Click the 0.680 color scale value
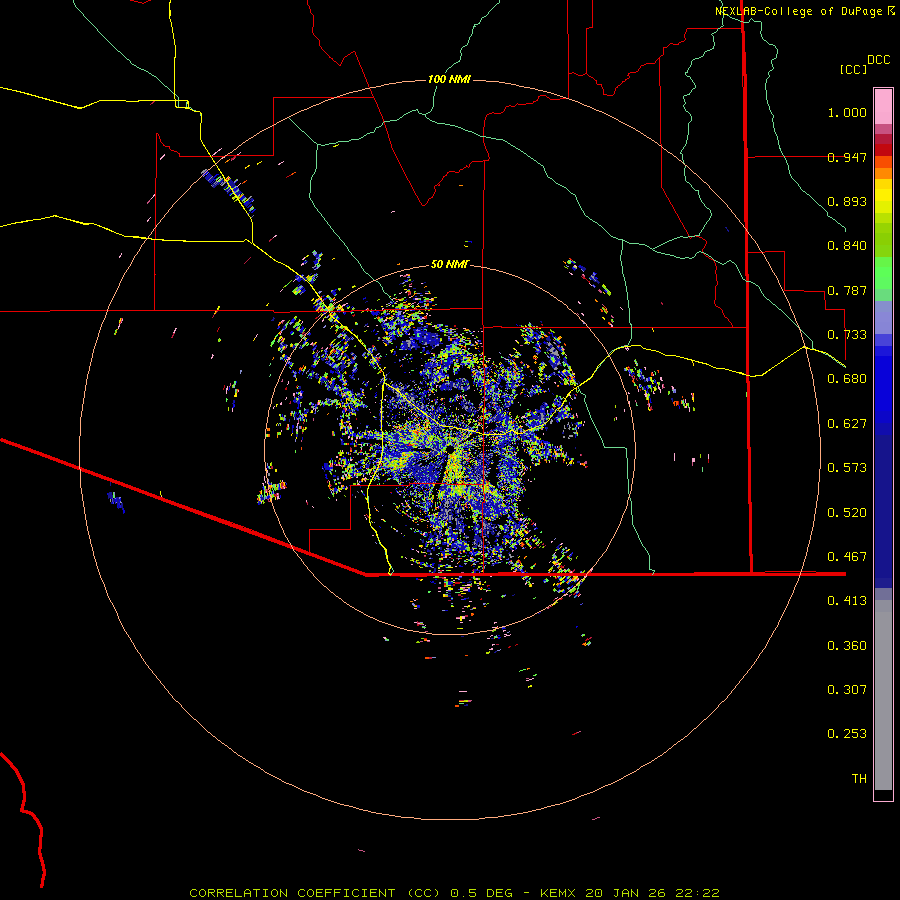 (847, 379)
